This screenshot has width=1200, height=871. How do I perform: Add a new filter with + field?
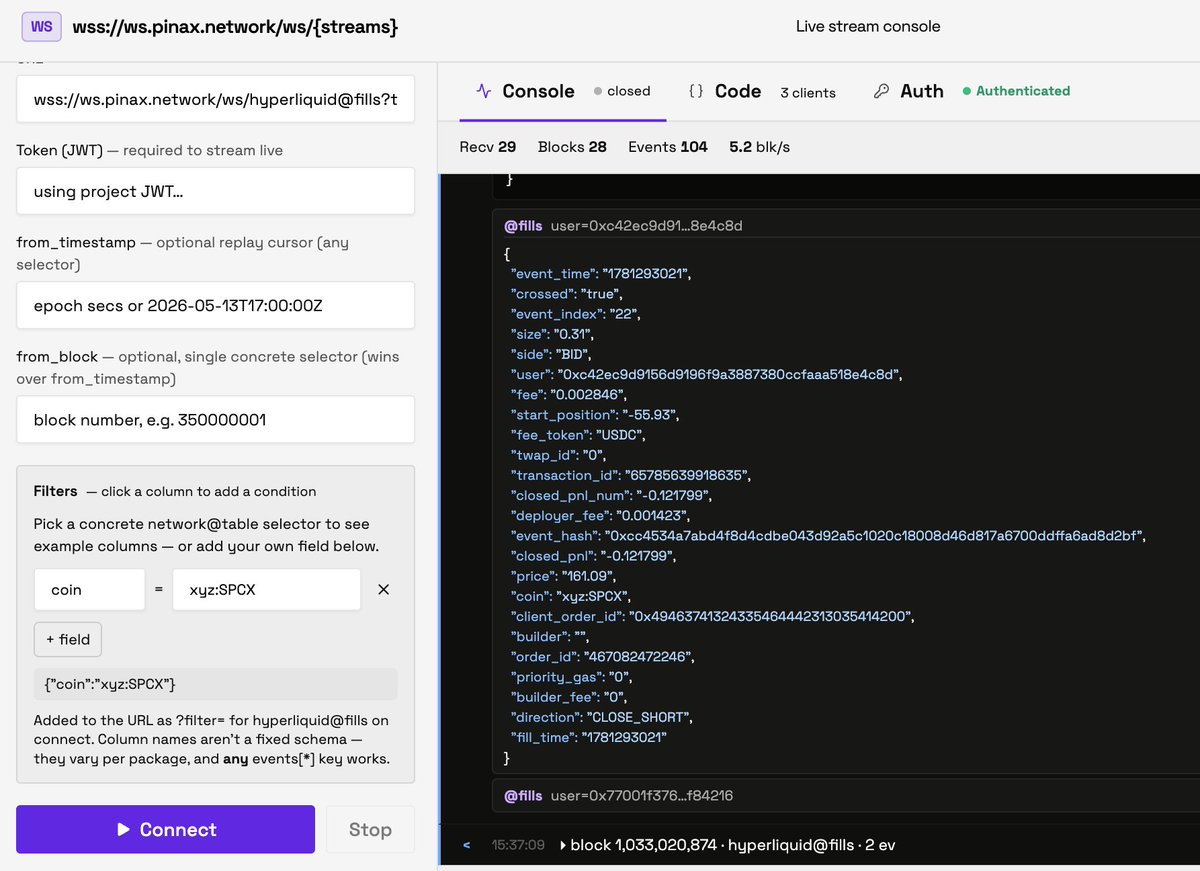click(68, 640)
